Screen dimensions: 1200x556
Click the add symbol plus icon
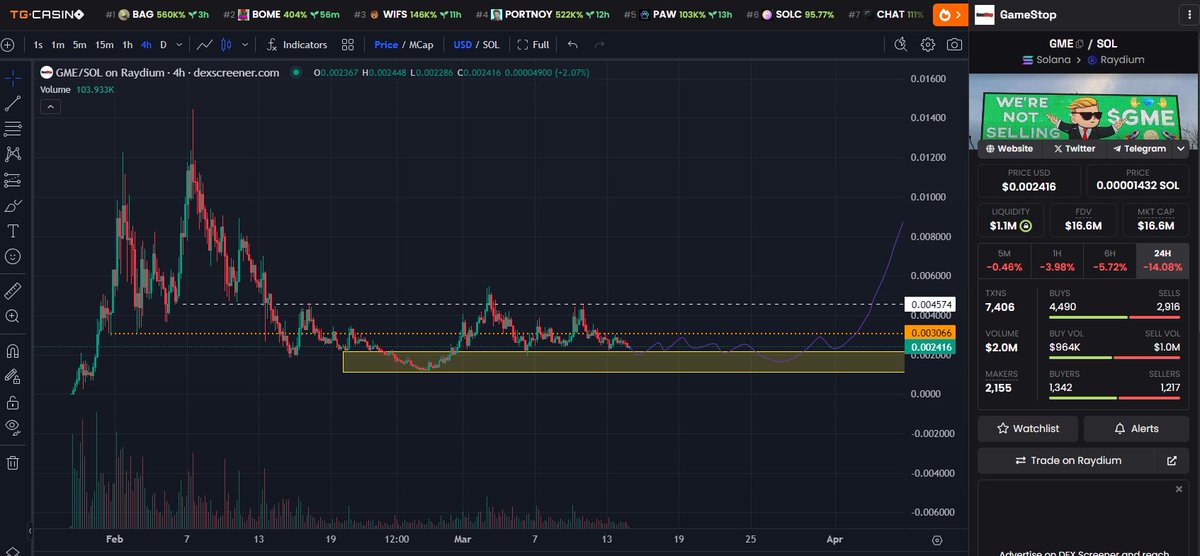tap(8, 45)
